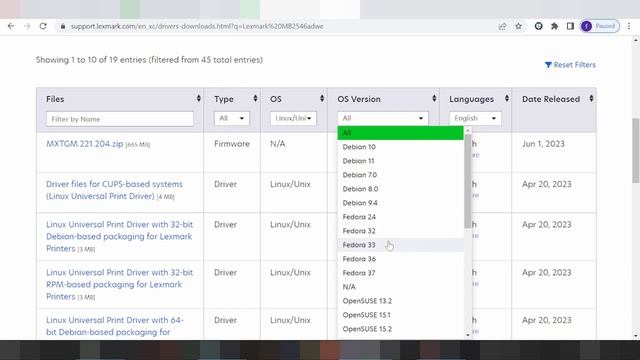Open MXTGM.221.204.zip download link
640x360 pixels.
84,144
